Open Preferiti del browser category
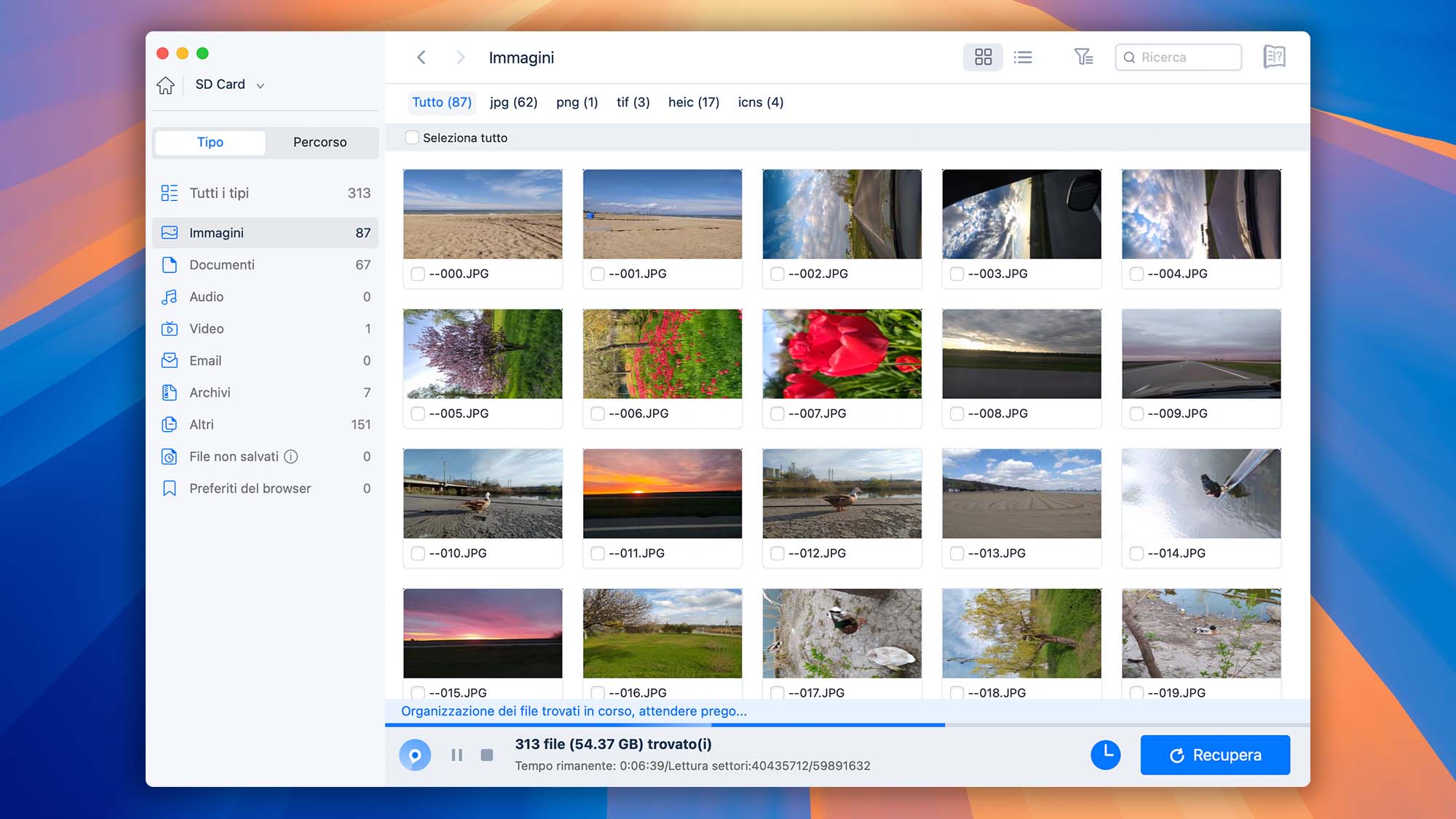 pos(265,488)
